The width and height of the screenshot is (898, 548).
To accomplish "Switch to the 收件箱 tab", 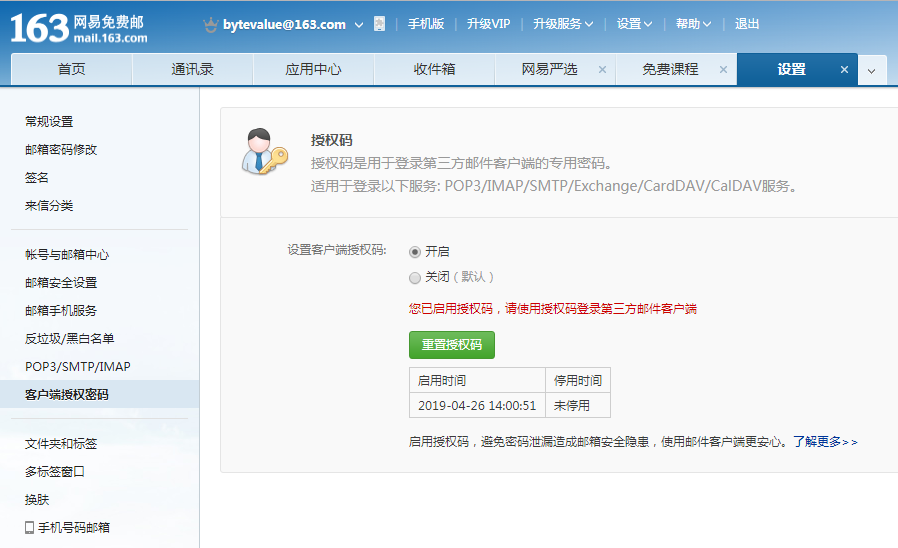I will coord(434,70).
